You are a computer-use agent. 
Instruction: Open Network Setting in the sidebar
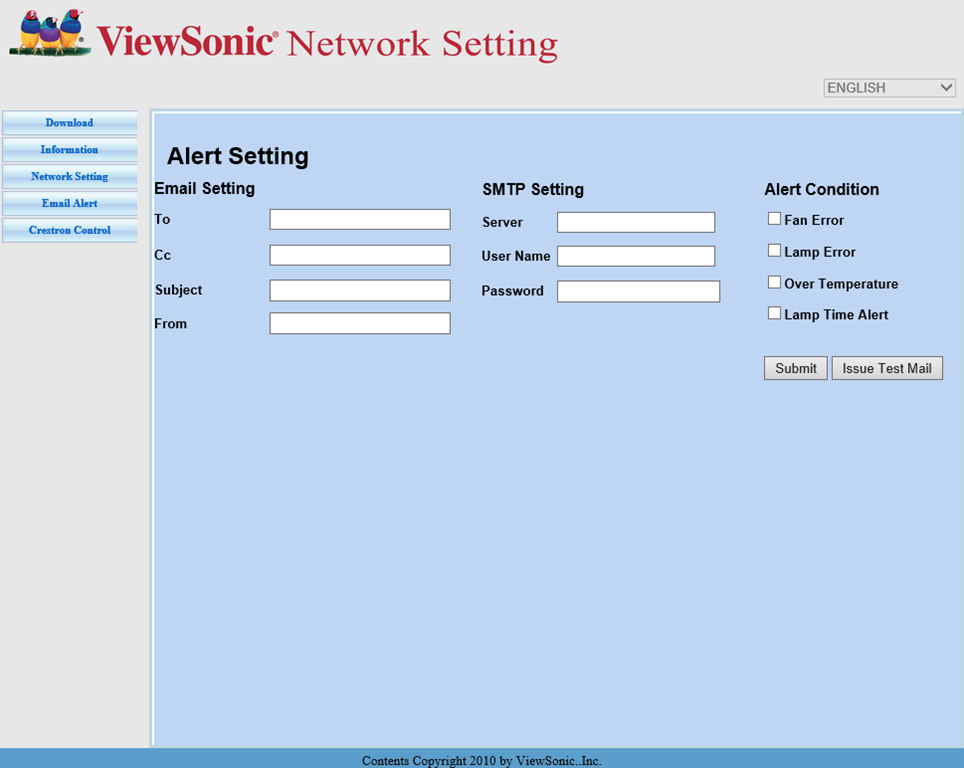click(69, 176)
